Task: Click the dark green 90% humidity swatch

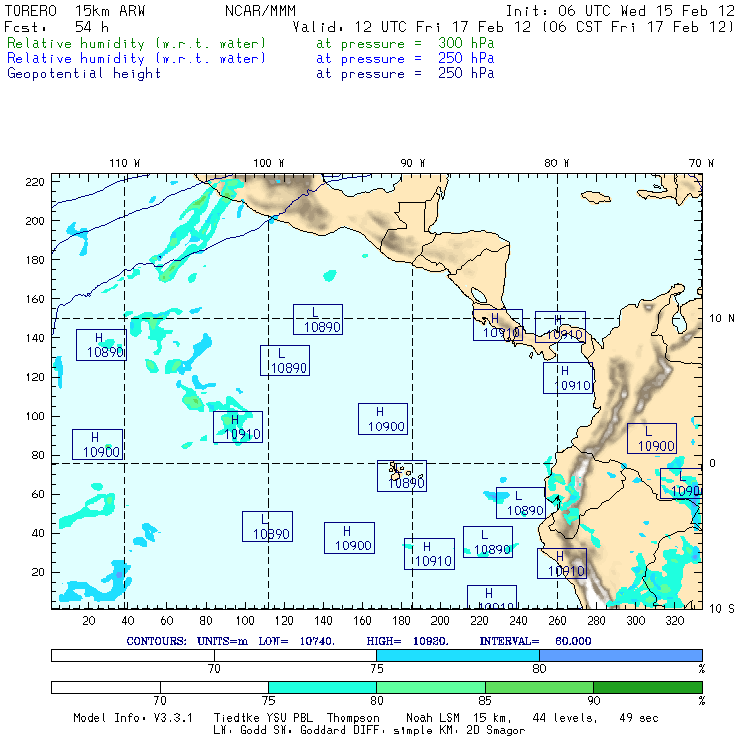Action: [647, 687]
